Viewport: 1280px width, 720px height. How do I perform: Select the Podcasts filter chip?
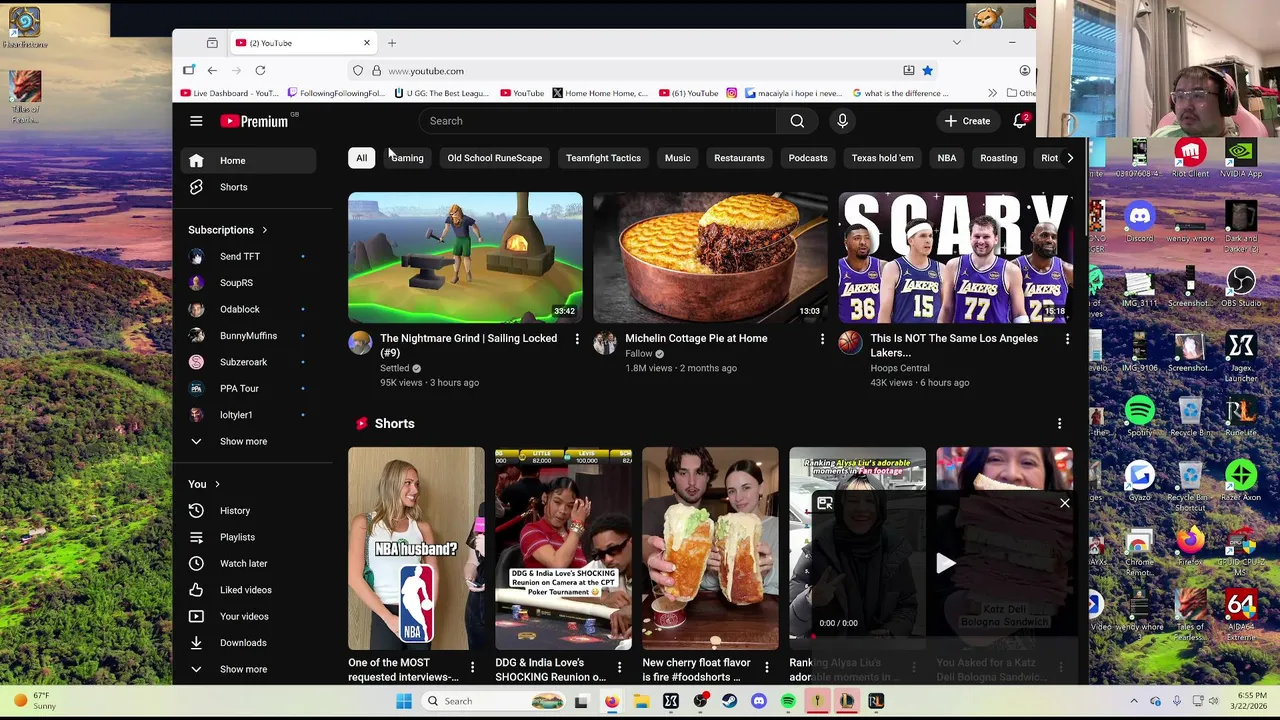point(807,158)
